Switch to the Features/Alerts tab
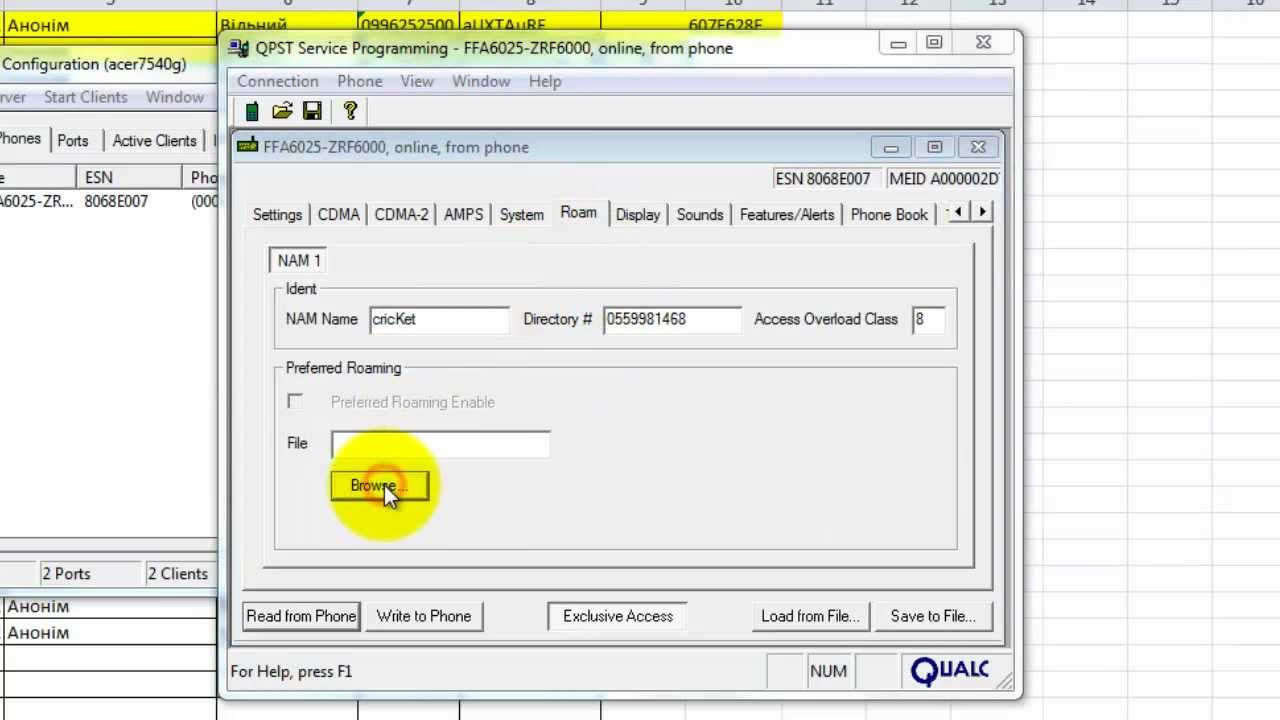The image size is (1280, 720). 787,215
